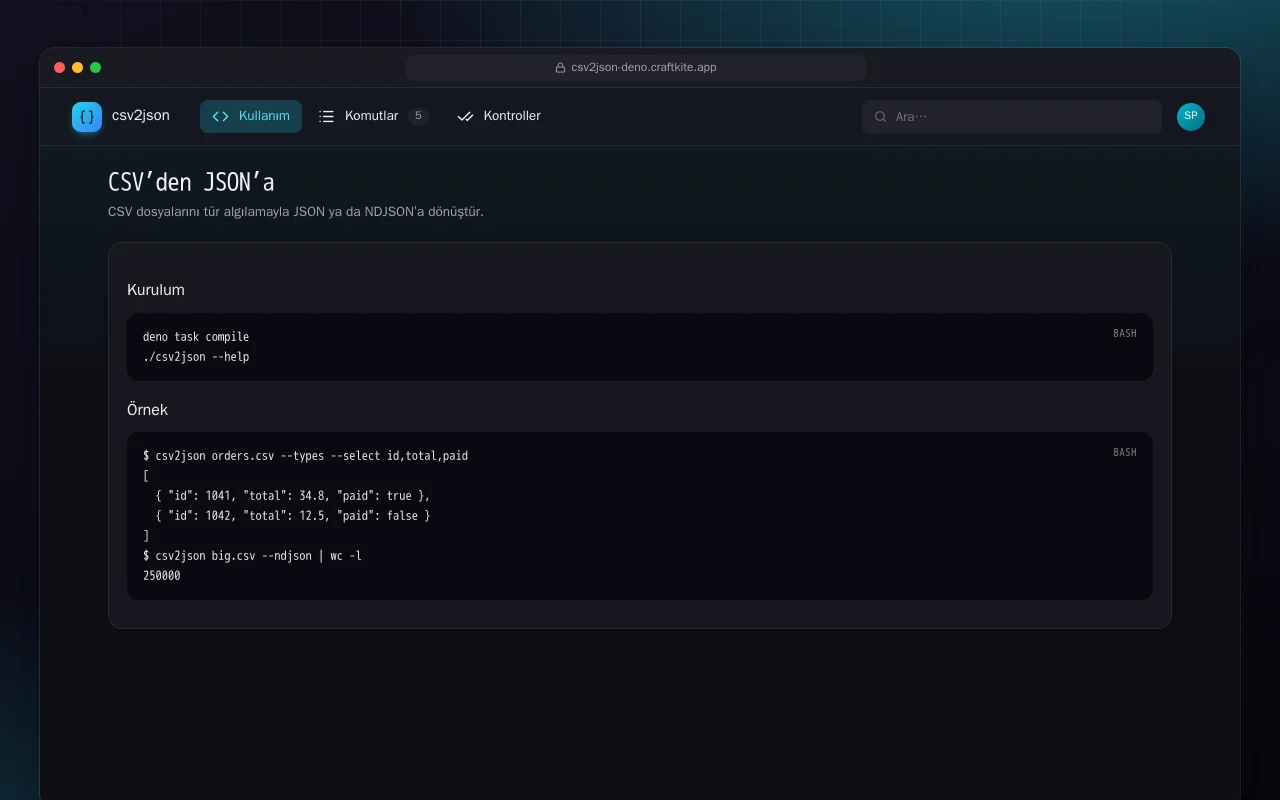
Task: Click the csv2json app name
Action: 141,116
